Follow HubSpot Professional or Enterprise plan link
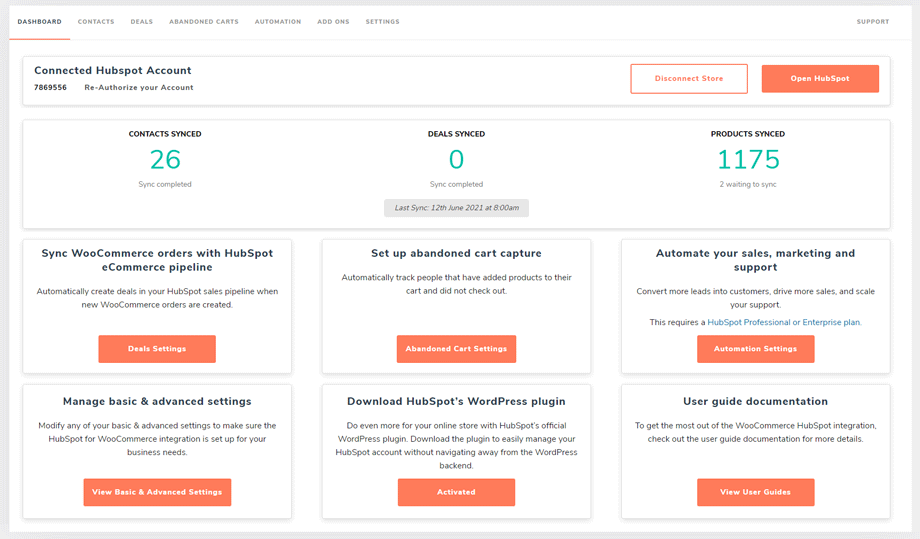 point(784,322)
